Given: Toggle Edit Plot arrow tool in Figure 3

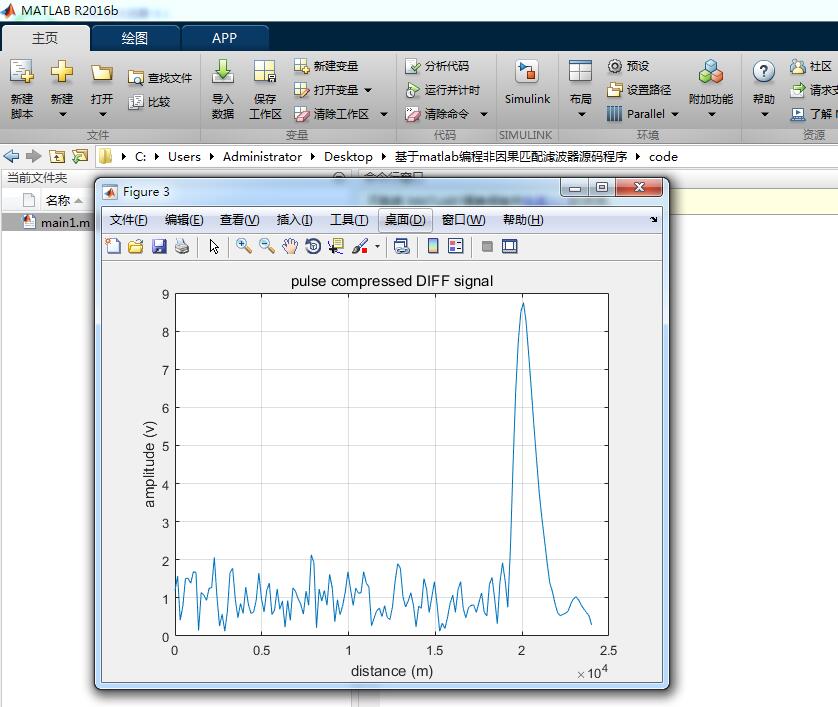Looking at the screenshot, I should [x=214, y=246].
